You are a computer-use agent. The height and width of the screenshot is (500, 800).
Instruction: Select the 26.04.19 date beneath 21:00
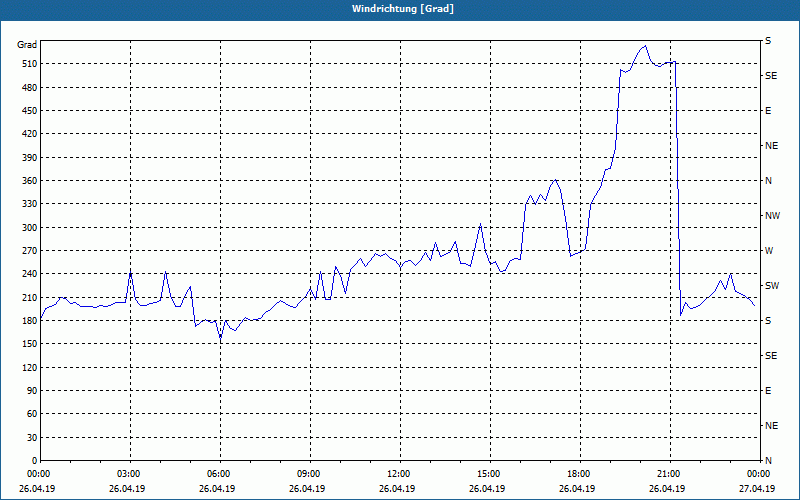(667, 489)
